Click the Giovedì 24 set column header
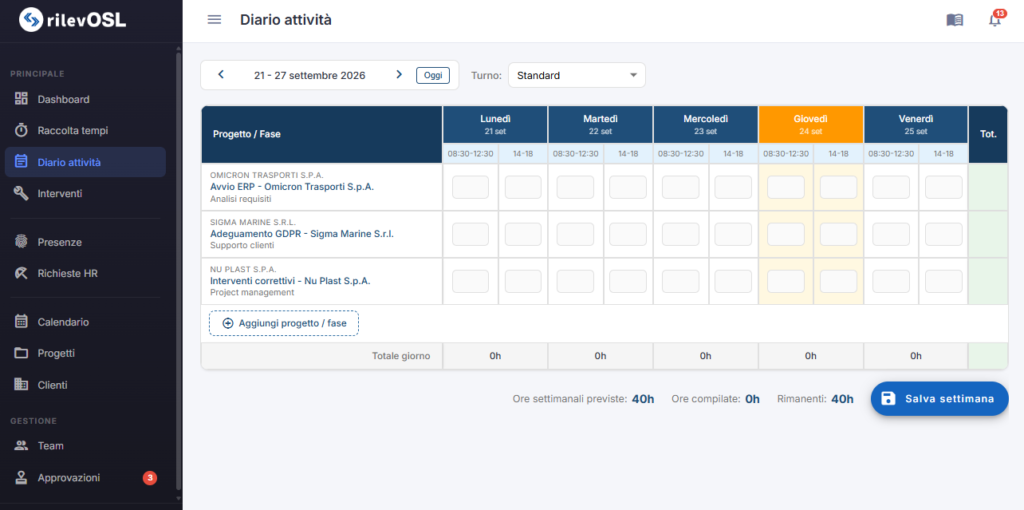The width and height of the screenshot is (1024, 510). coord(810,125)
